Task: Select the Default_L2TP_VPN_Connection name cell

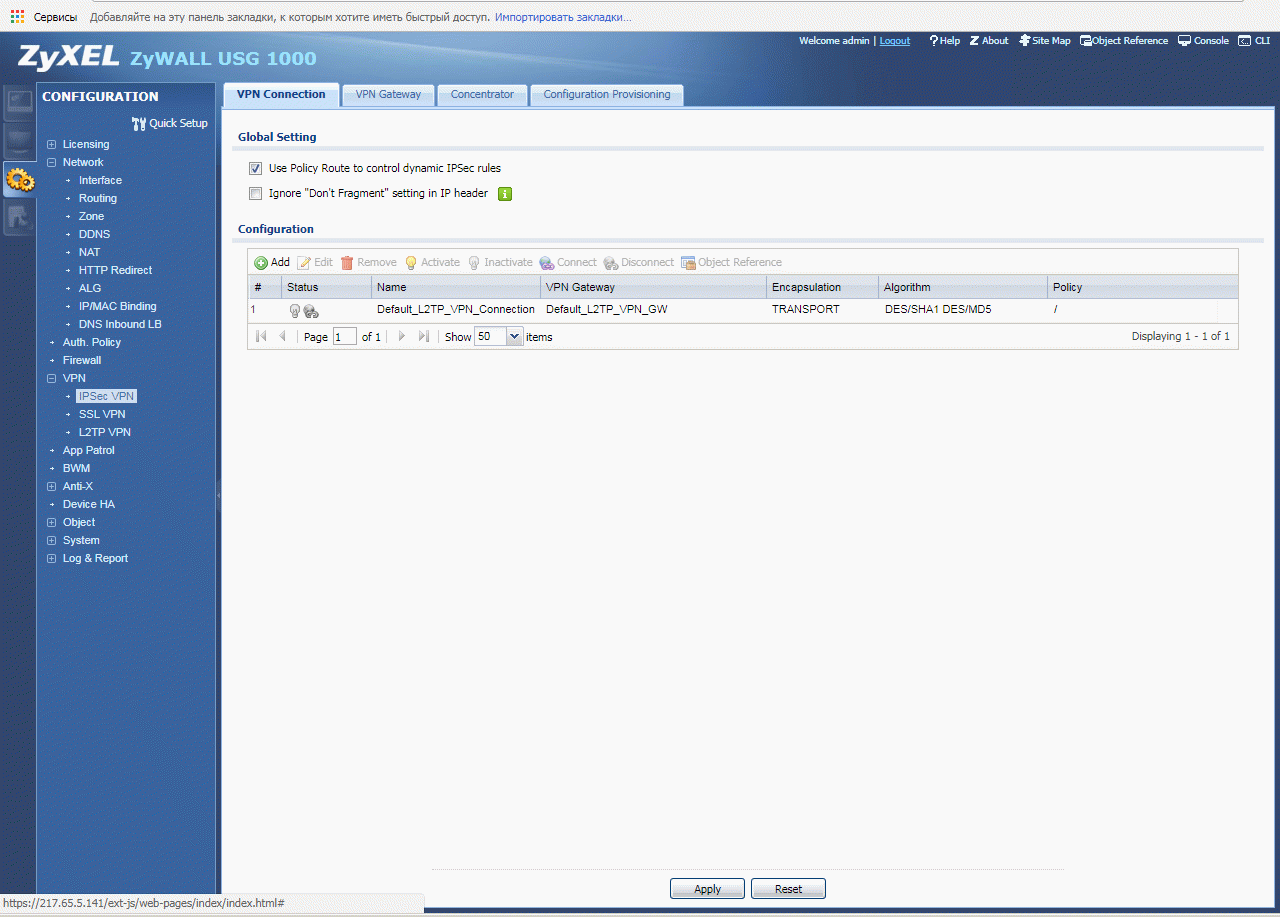Action: 456,309
